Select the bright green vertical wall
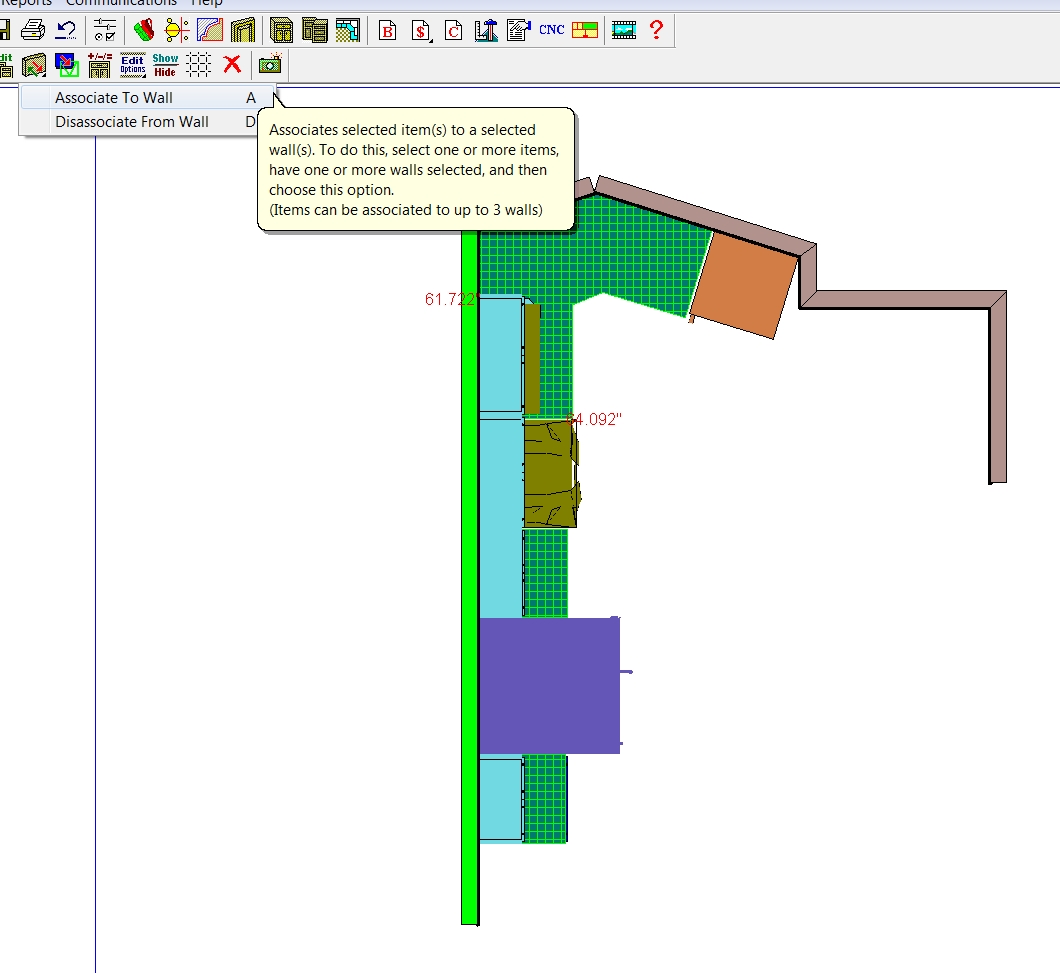The width and height of the screenshot is (1060, 973). point(469,600)
